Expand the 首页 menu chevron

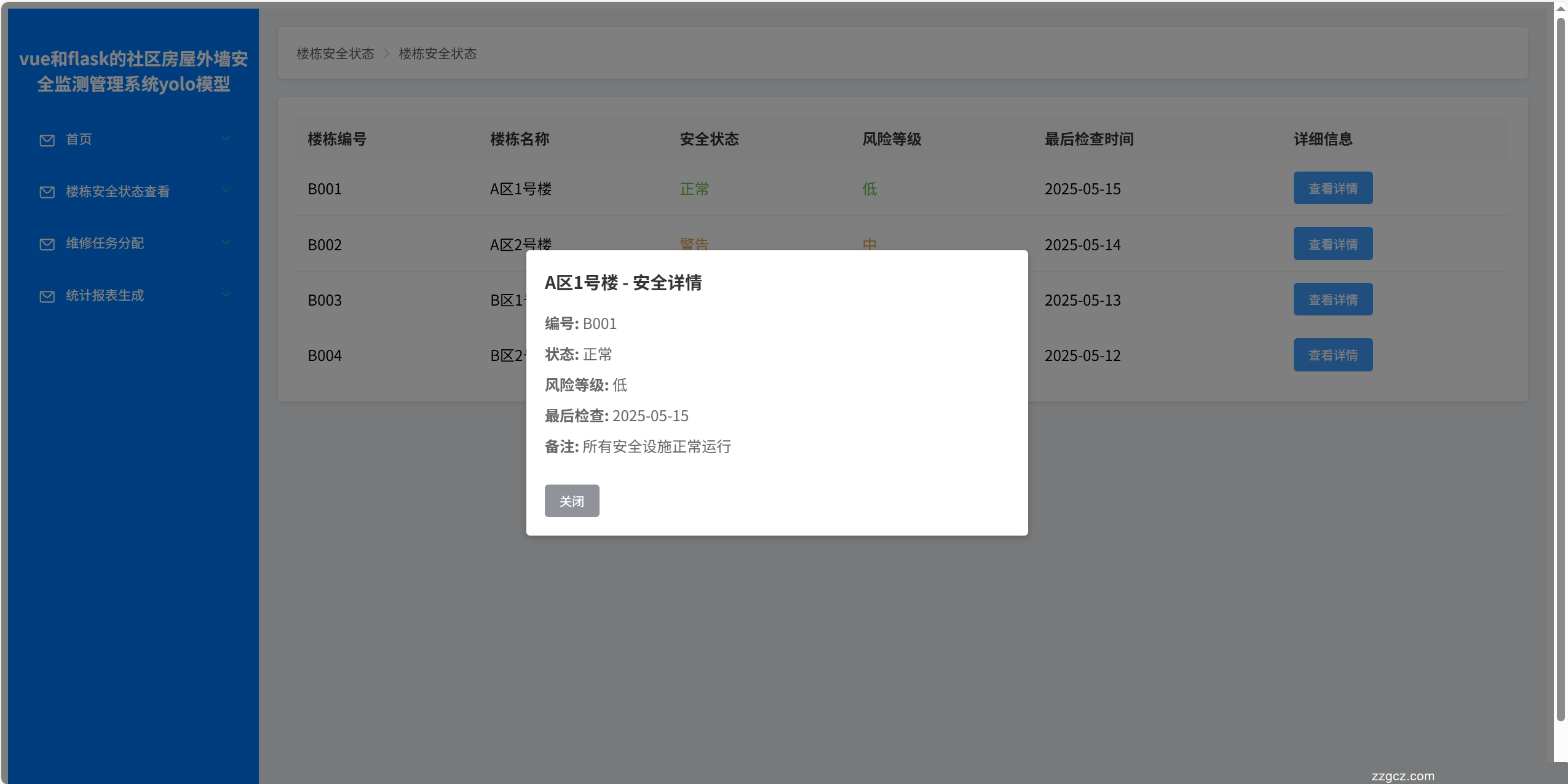click(x=226, y=139)
